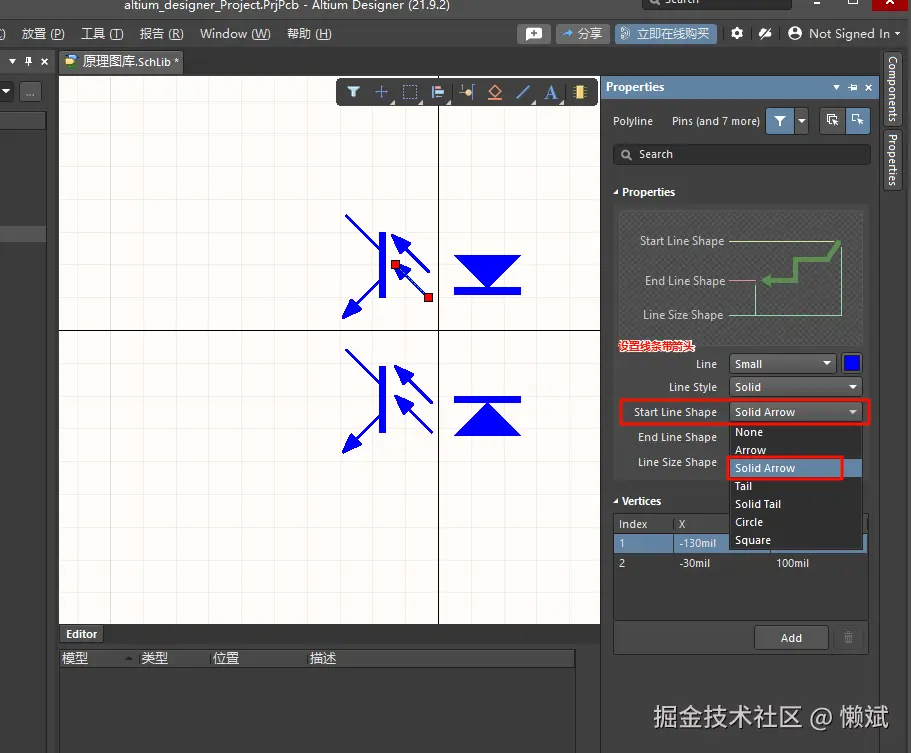Click the select-from-document copy icon in Properties
Viewport: 911px width, 753px height.
click(x=832, y=120)
